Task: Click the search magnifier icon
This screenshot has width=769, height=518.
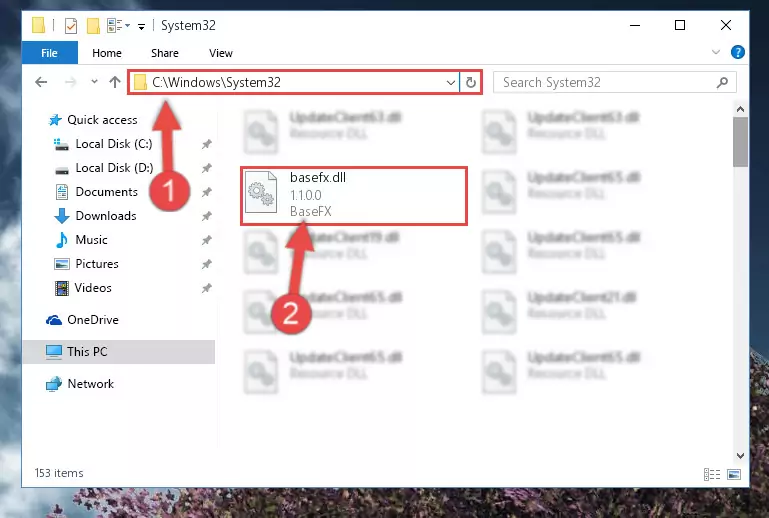Action: (x=722, y=82)
